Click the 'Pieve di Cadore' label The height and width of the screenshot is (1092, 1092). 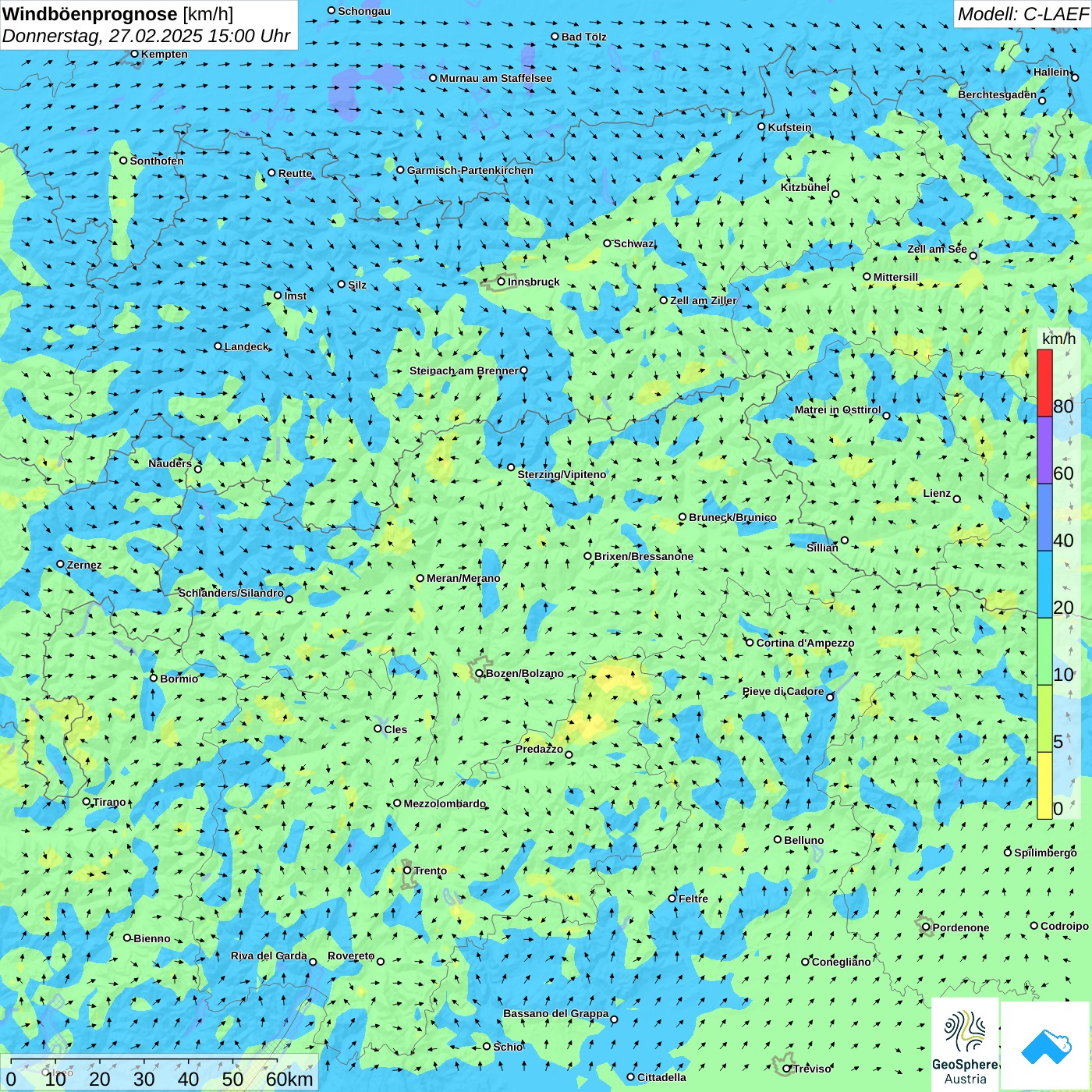[x=783, y=691]
